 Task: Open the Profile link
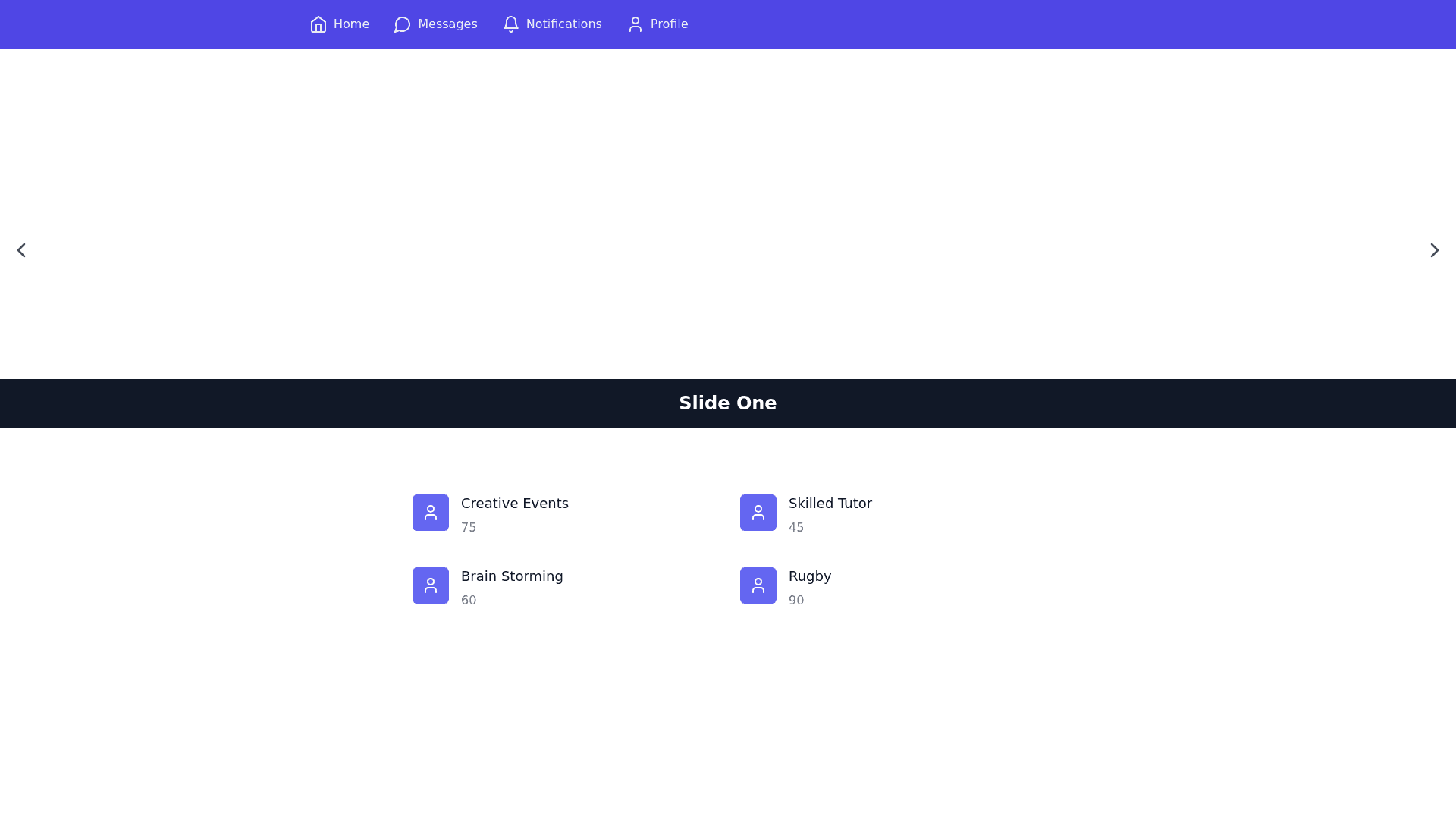click(x=669, y=24)
